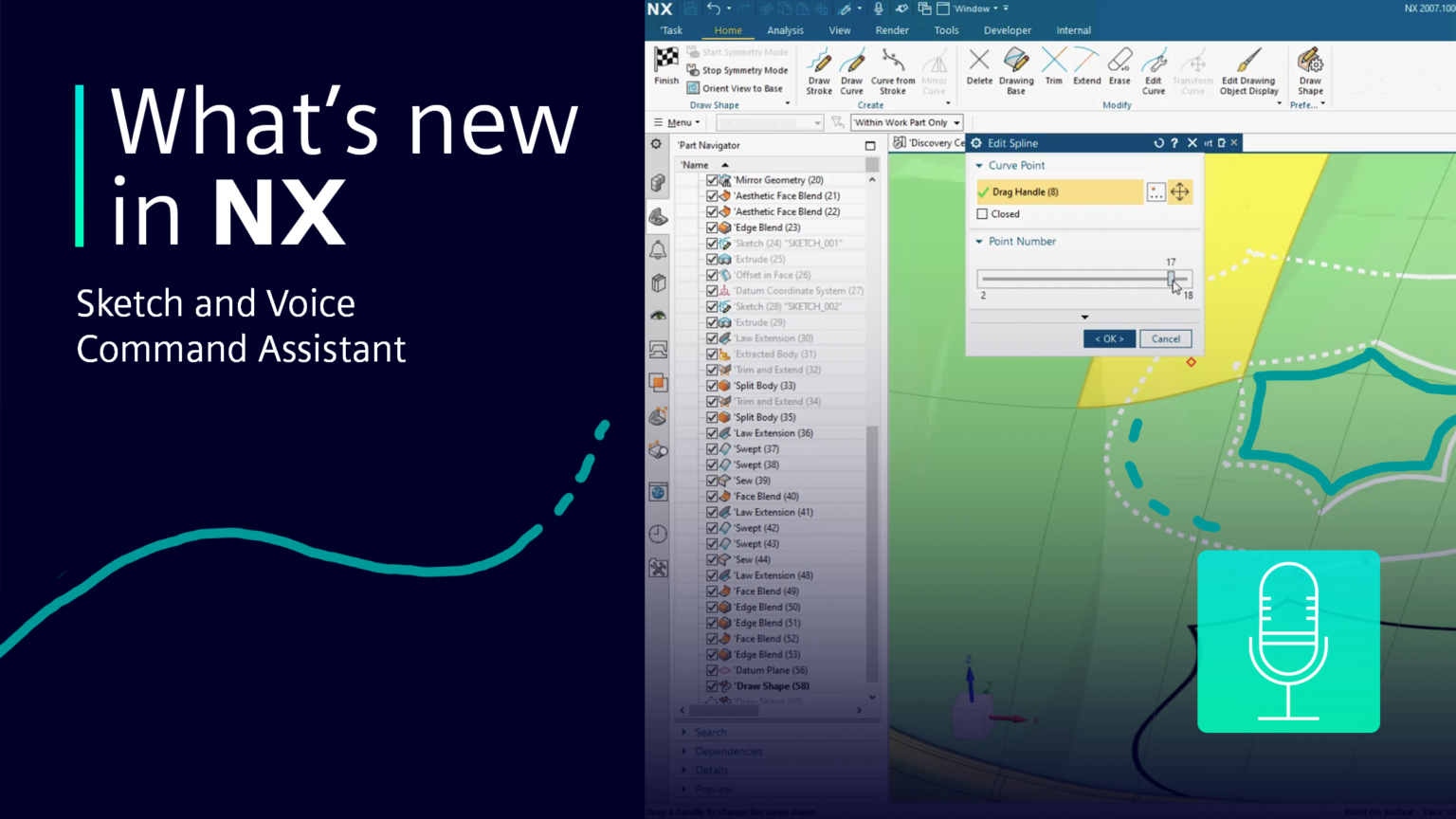Collapse the Curve Point section
The width and height of the screenshot is (1456, 819).
click(979, 165)
